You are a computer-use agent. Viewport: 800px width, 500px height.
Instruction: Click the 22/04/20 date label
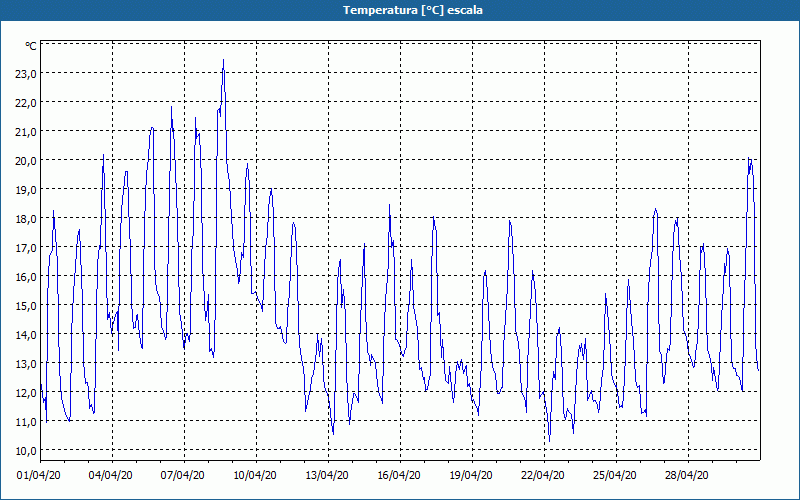coord(543,475)
